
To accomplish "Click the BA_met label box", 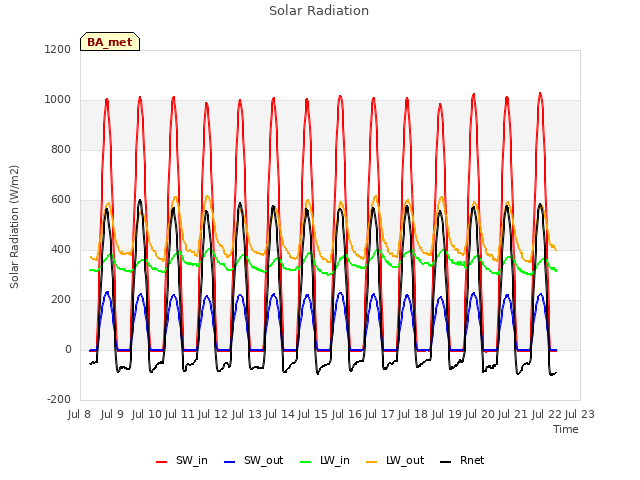I will tap(110, 42).
